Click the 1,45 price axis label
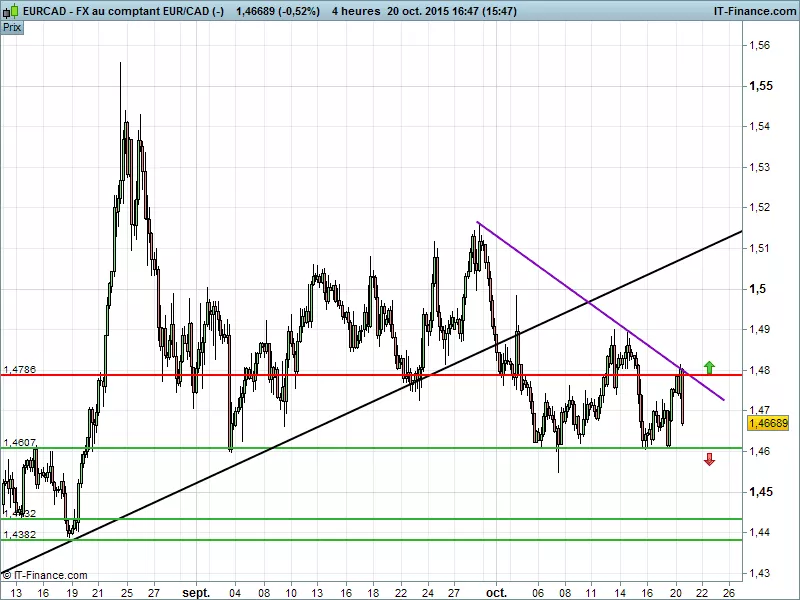Viewport: 800px width, 600px height. coord(761,492)
